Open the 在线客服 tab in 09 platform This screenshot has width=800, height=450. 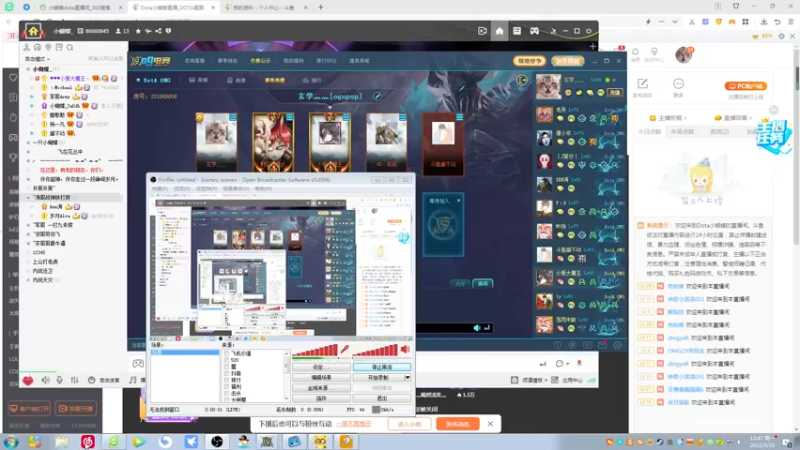click(194, 61)
